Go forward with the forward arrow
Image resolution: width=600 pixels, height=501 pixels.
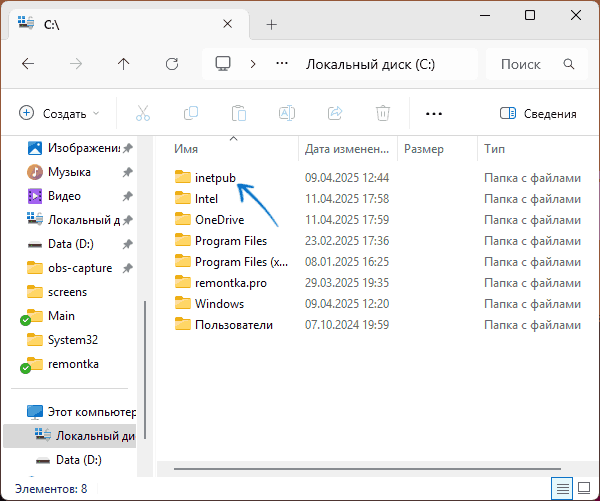(x=76, y=64)
